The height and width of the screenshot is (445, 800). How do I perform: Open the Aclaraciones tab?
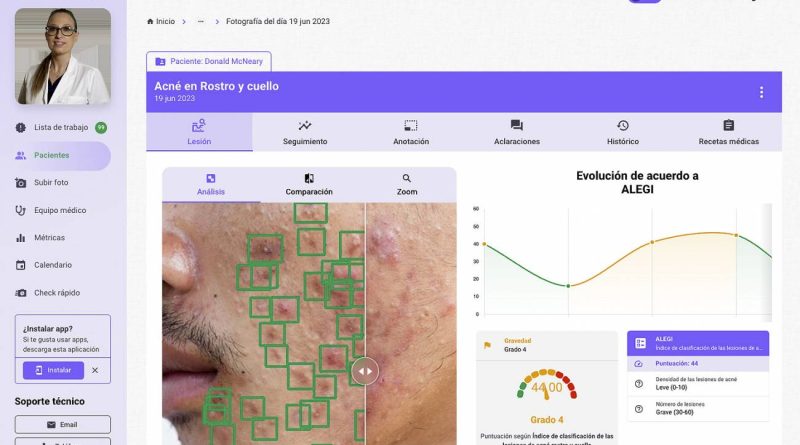coord(516,132)
